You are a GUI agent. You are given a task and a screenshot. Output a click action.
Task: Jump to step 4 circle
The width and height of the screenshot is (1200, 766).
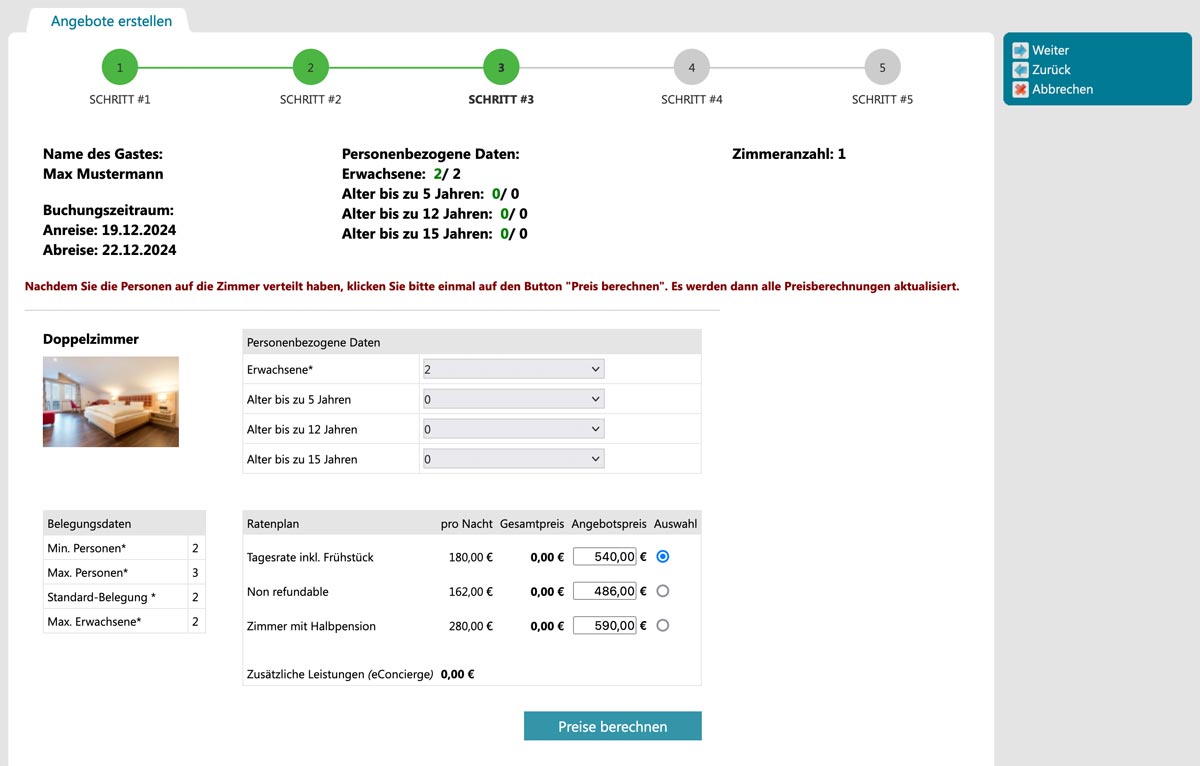point(692,68)
